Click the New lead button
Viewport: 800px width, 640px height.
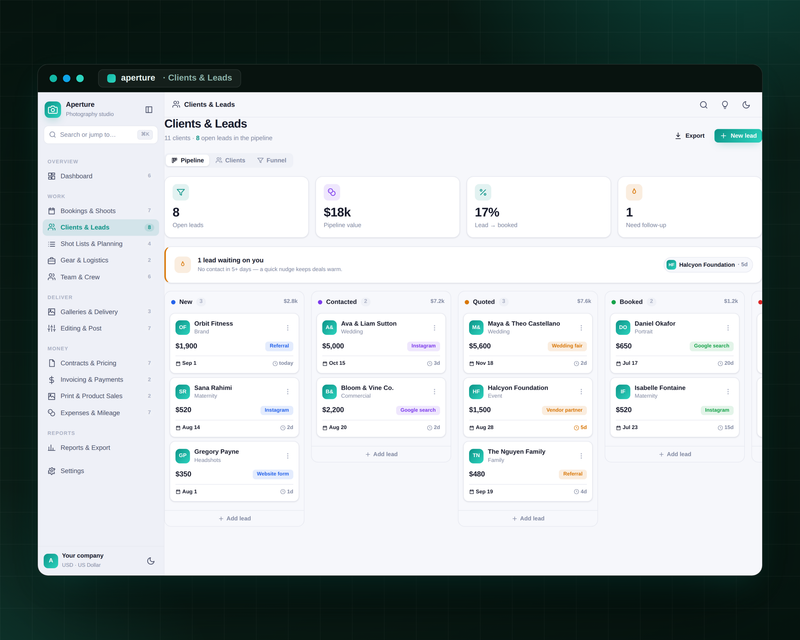pyautogui.click(x=738, y=136)
